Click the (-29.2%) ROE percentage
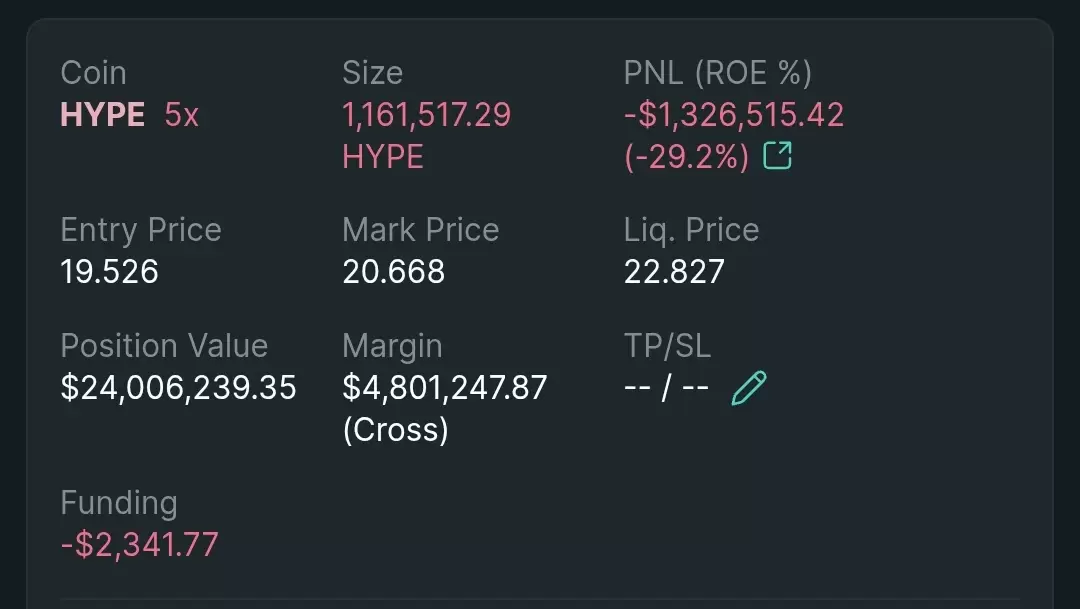 [x=686, y=157]
